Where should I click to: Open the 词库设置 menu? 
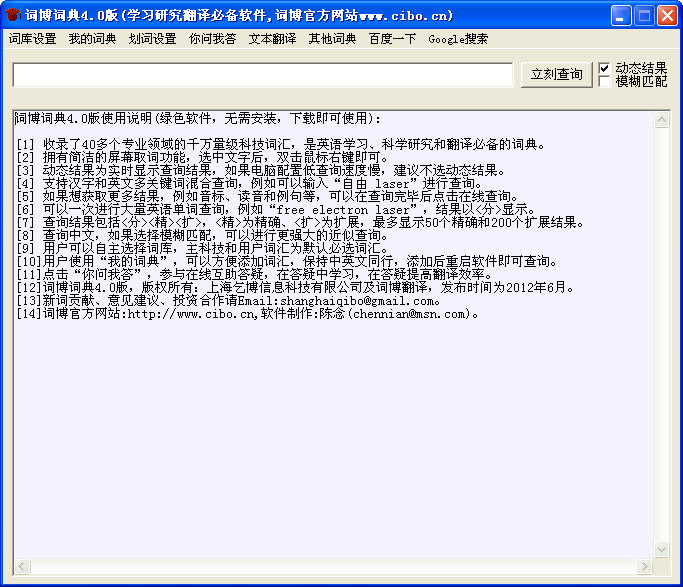pos(33,39)
